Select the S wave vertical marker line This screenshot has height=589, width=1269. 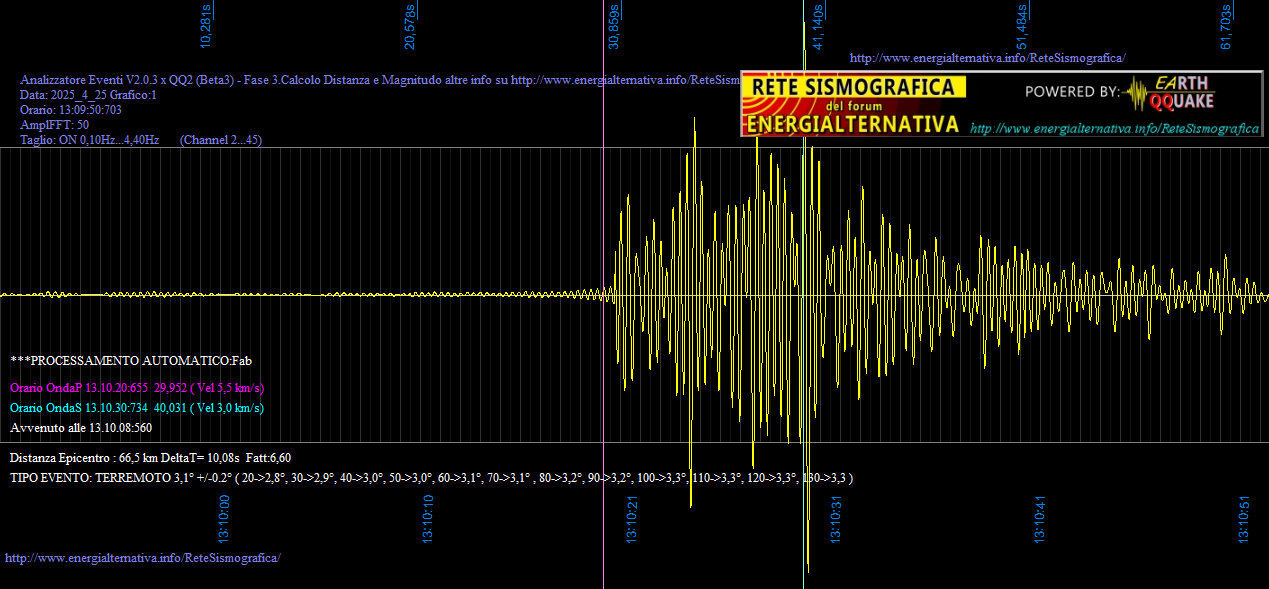tap(804, 294)
